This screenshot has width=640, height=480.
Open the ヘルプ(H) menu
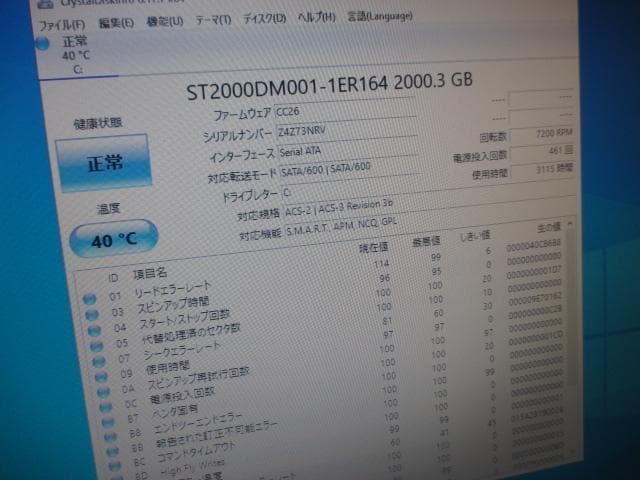tap(317, 17)
